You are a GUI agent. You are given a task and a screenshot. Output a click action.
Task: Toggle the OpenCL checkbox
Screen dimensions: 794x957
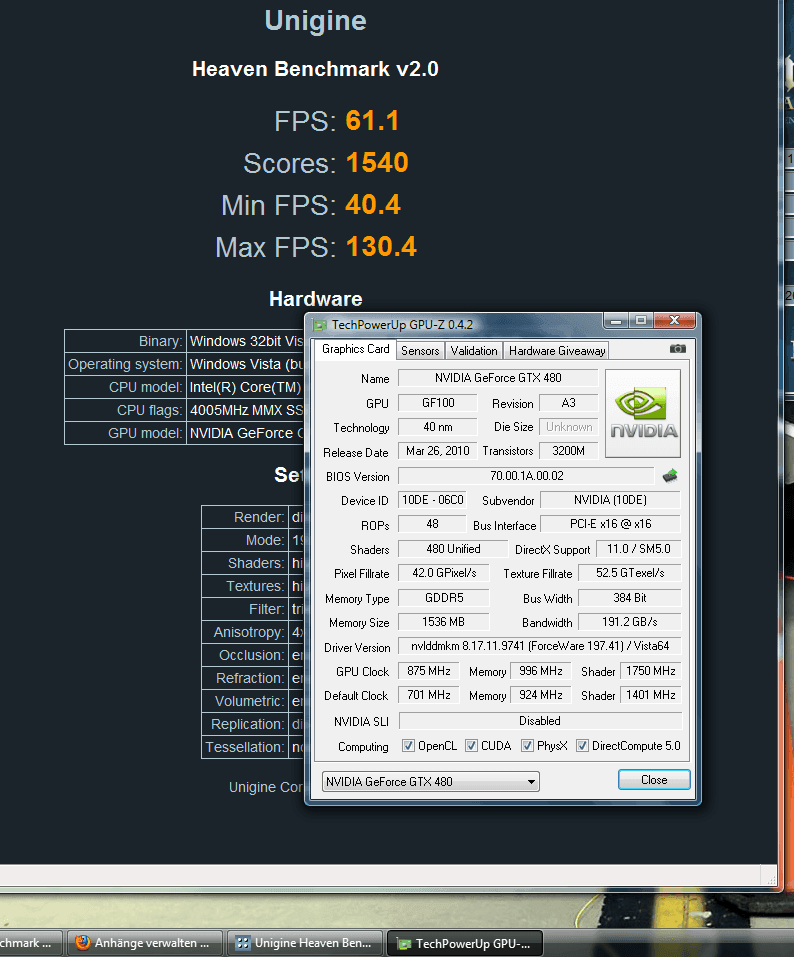coord(408,746)
